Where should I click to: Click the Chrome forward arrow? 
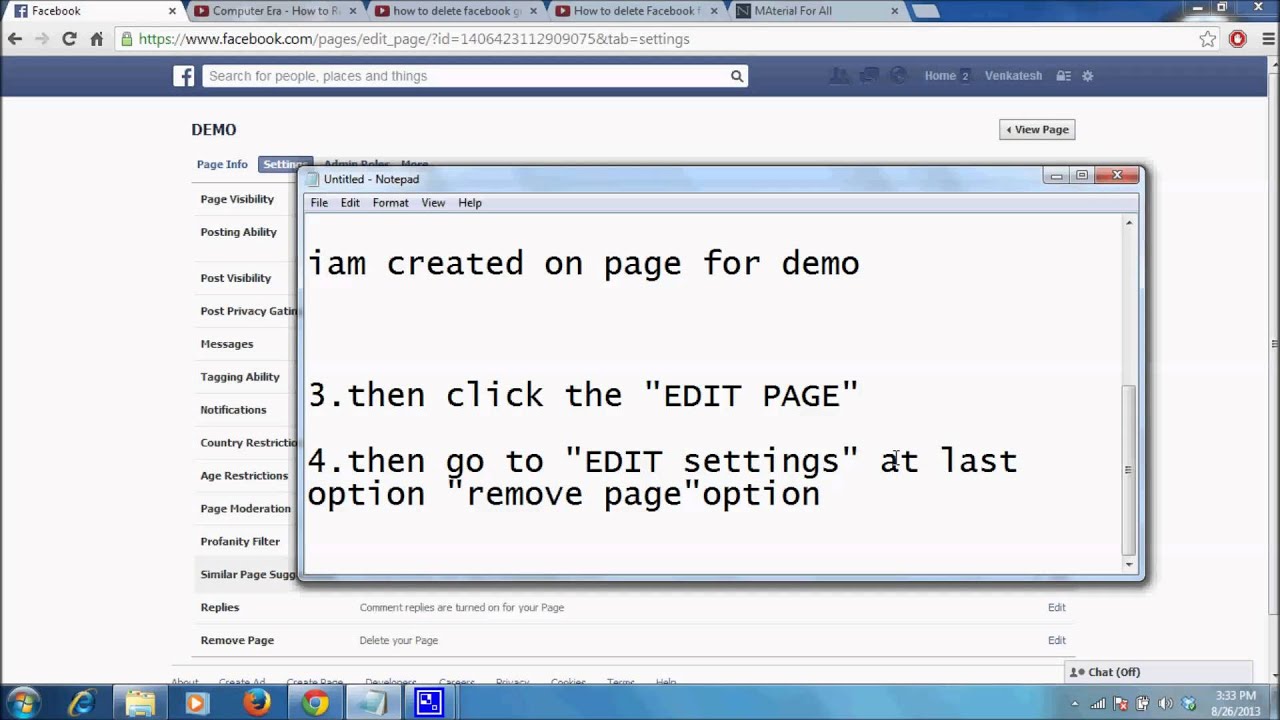pyautogui.click(x=41, y=39)
